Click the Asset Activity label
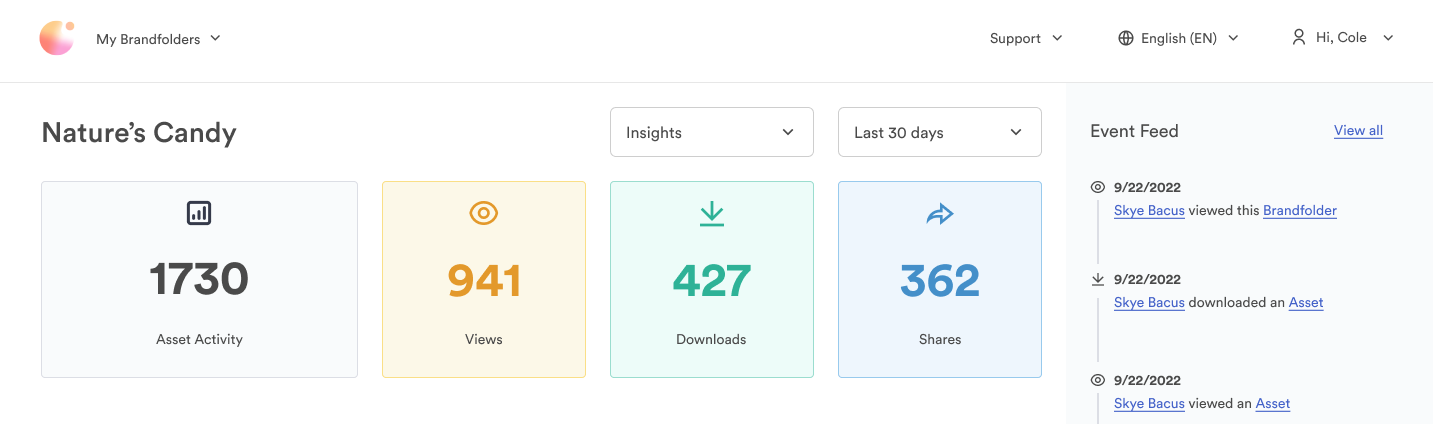This screenshot has height=424, width=1433. point(199,339)
